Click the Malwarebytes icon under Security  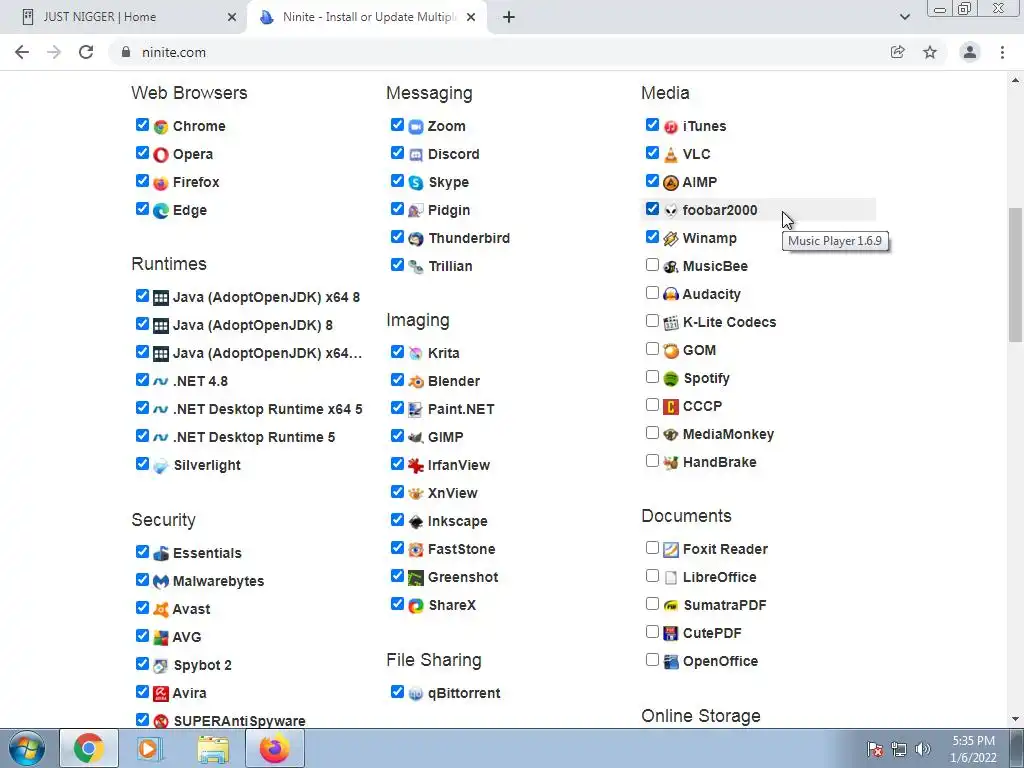(x=161, y=582)
